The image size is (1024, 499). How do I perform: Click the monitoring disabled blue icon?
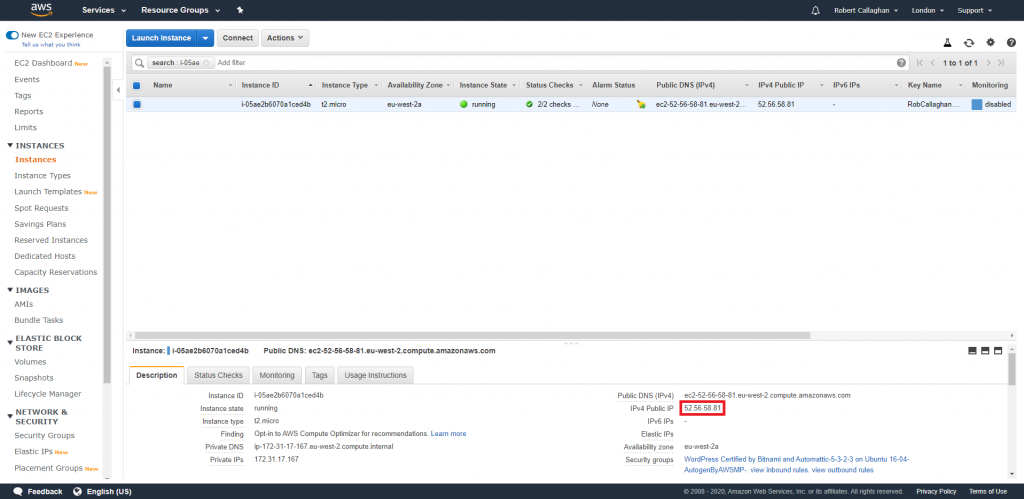pyautogui.click(x=977, y=105)
